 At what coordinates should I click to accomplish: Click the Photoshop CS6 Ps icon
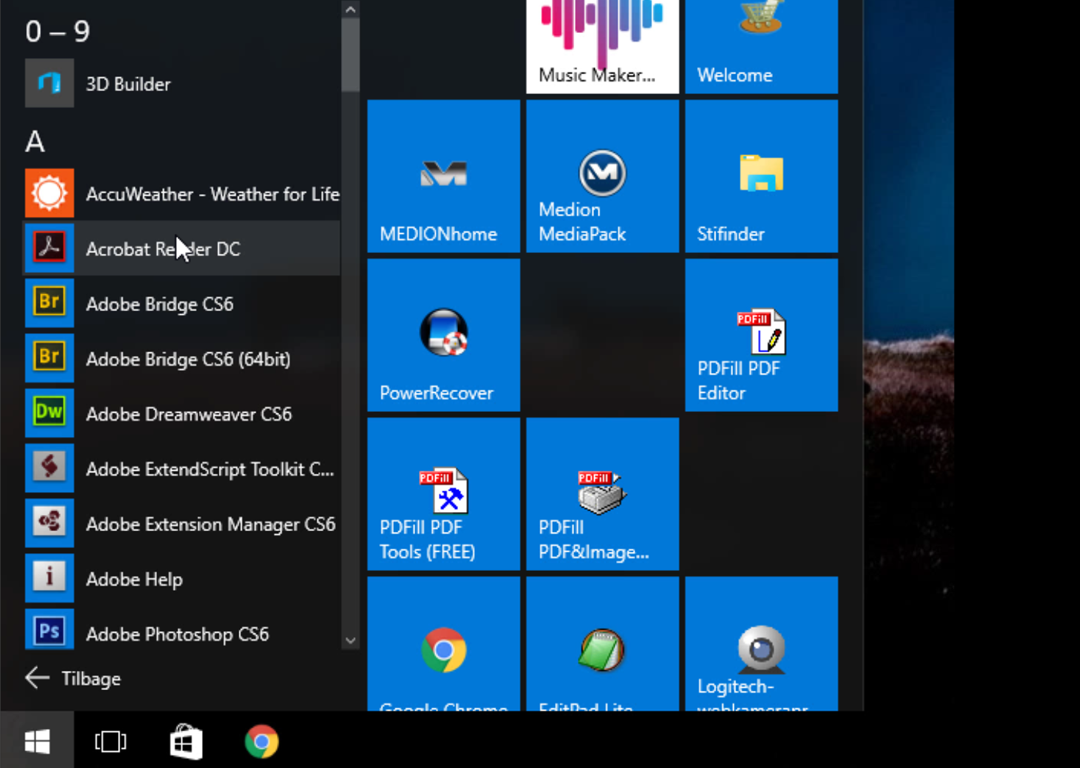coord(50,630)
